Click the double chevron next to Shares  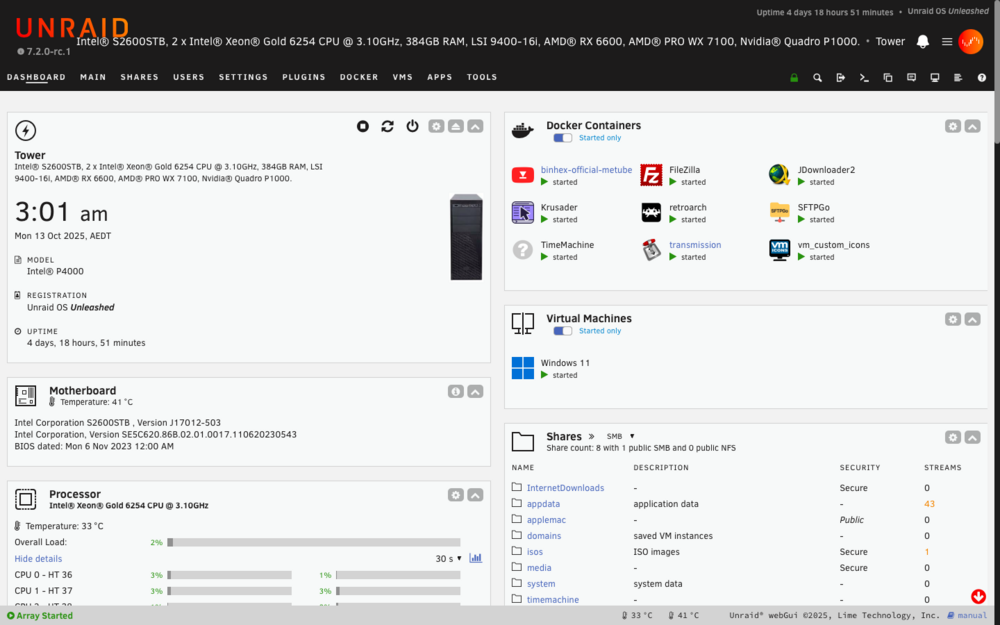tap(591, 437)
